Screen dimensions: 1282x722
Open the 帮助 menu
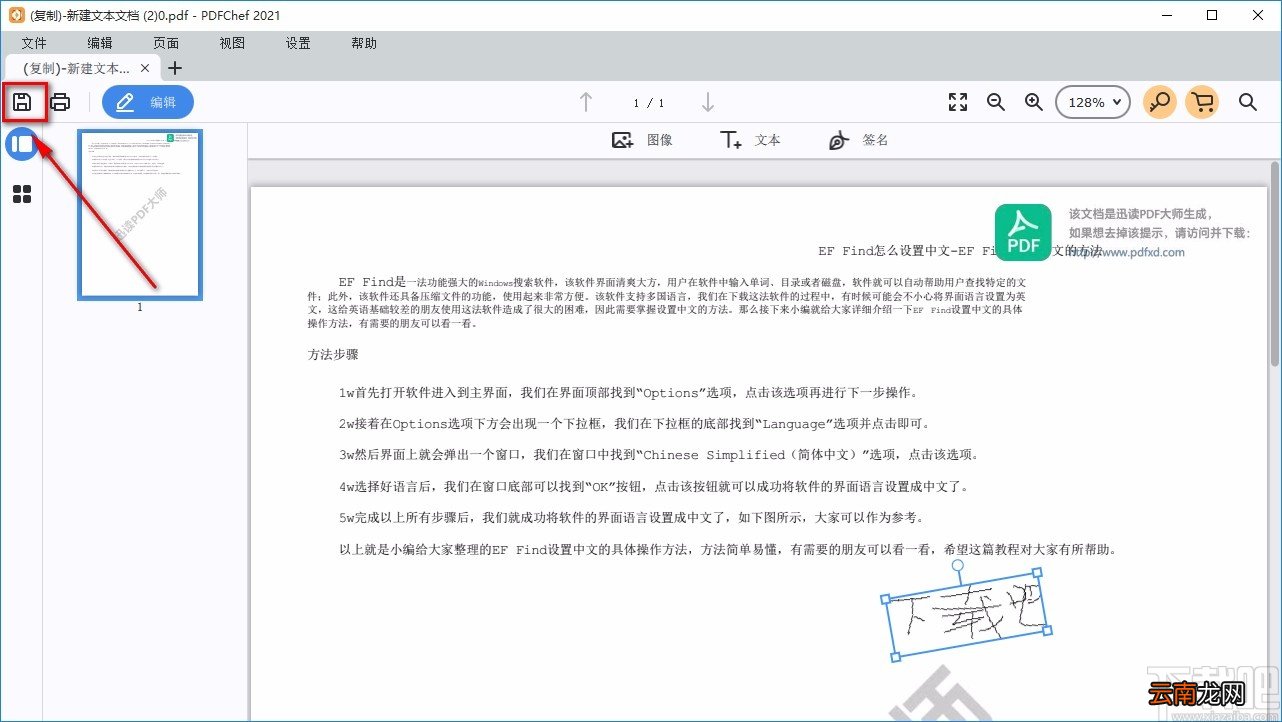pyautogui.click(x=364, y=43)
